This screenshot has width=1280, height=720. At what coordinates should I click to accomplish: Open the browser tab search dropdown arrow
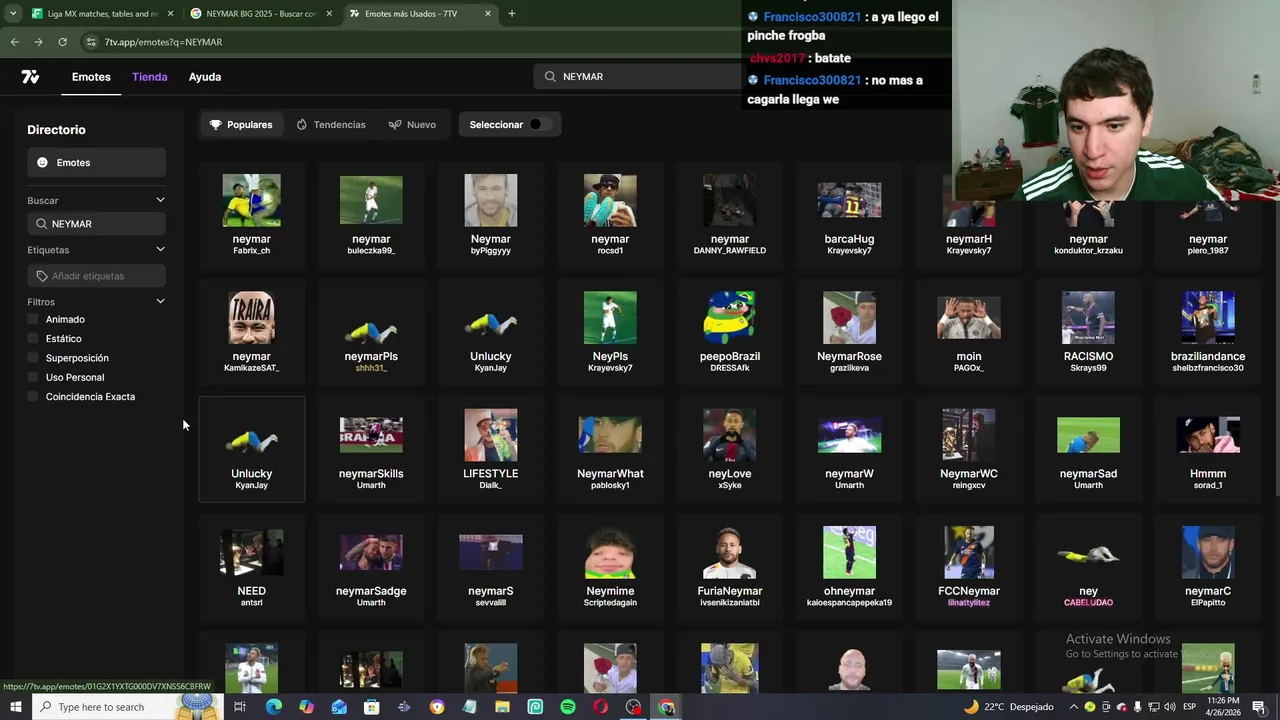click(13, 13)
